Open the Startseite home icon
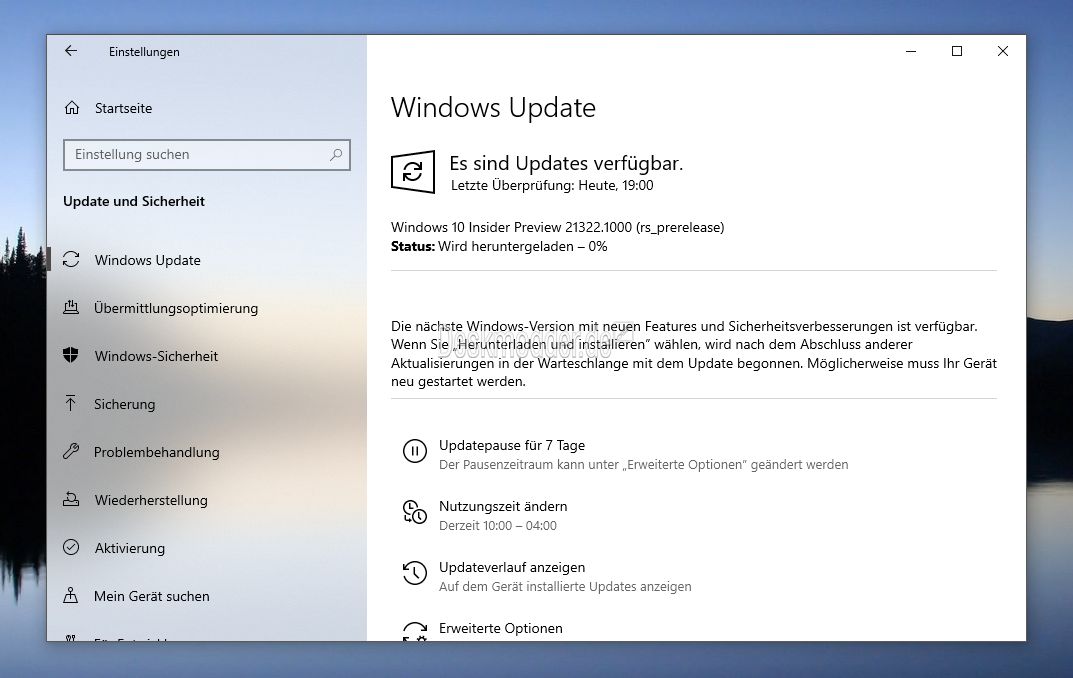This screenshot has height=678, width=1073. click(72, 108)
